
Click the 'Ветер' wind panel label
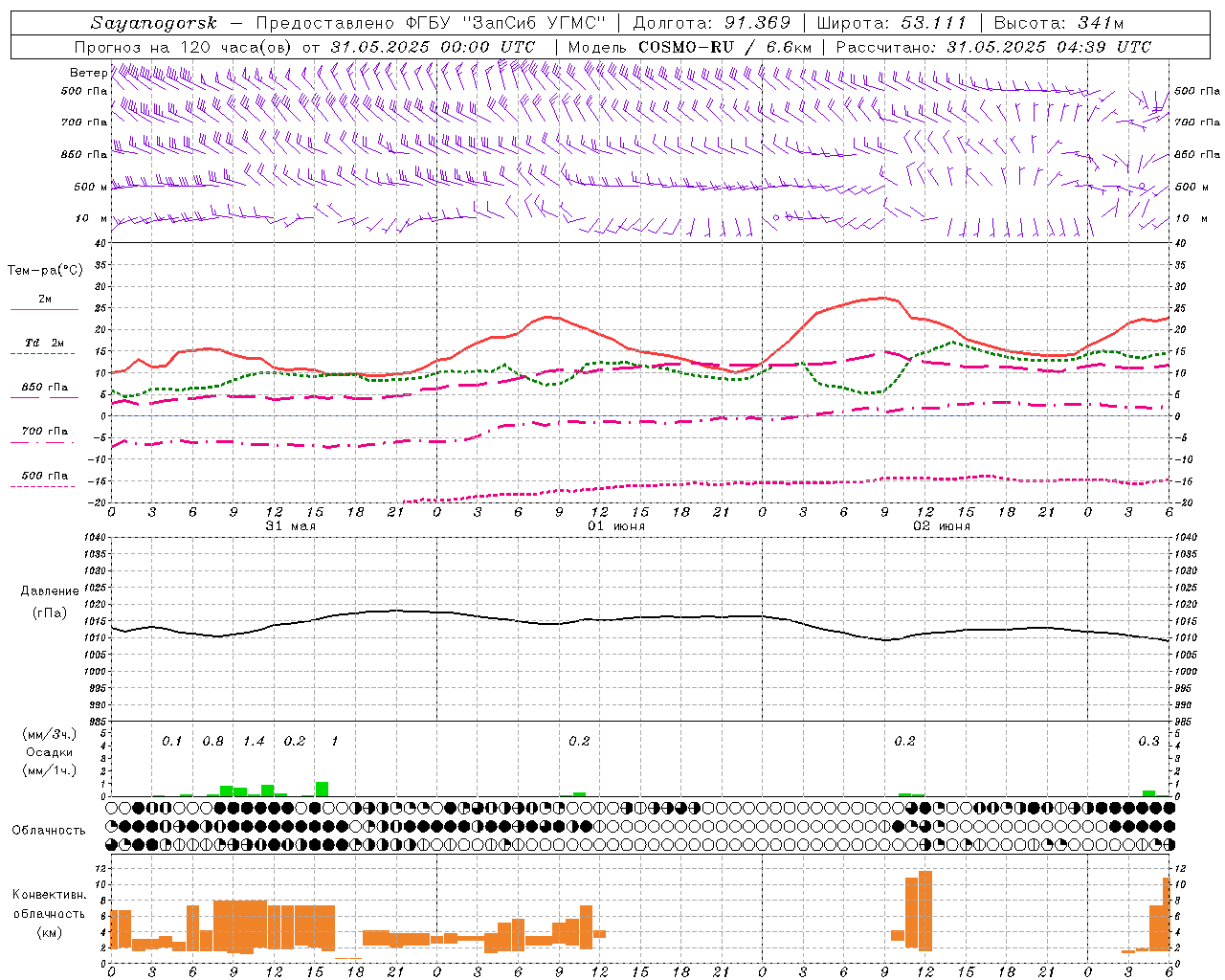click(88, 73)
